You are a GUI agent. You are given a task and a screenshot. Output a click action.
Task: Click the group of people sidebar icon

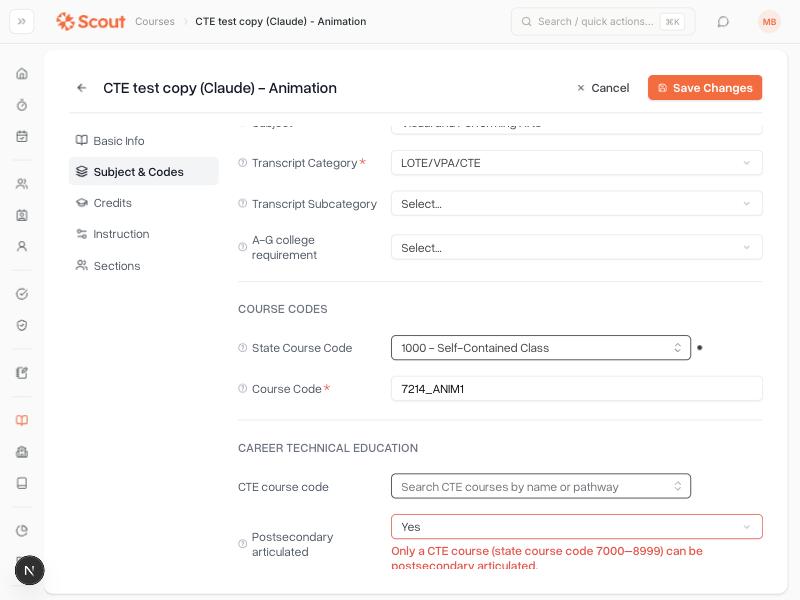pyautogui.click(x=22, y=184)
